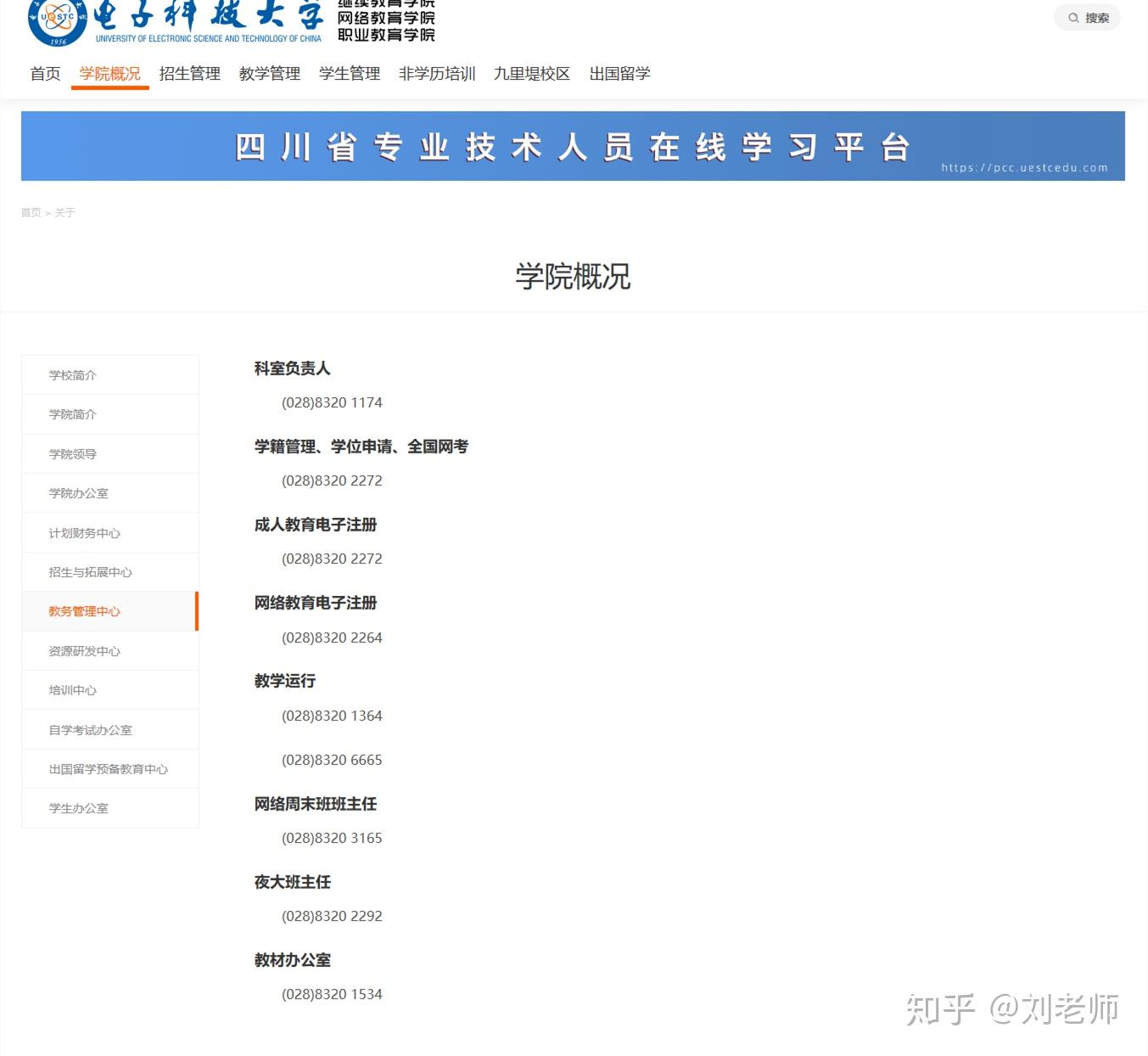
Task: Open 学生办公室 in the sidebar
Action: click(x=110, y=808)
